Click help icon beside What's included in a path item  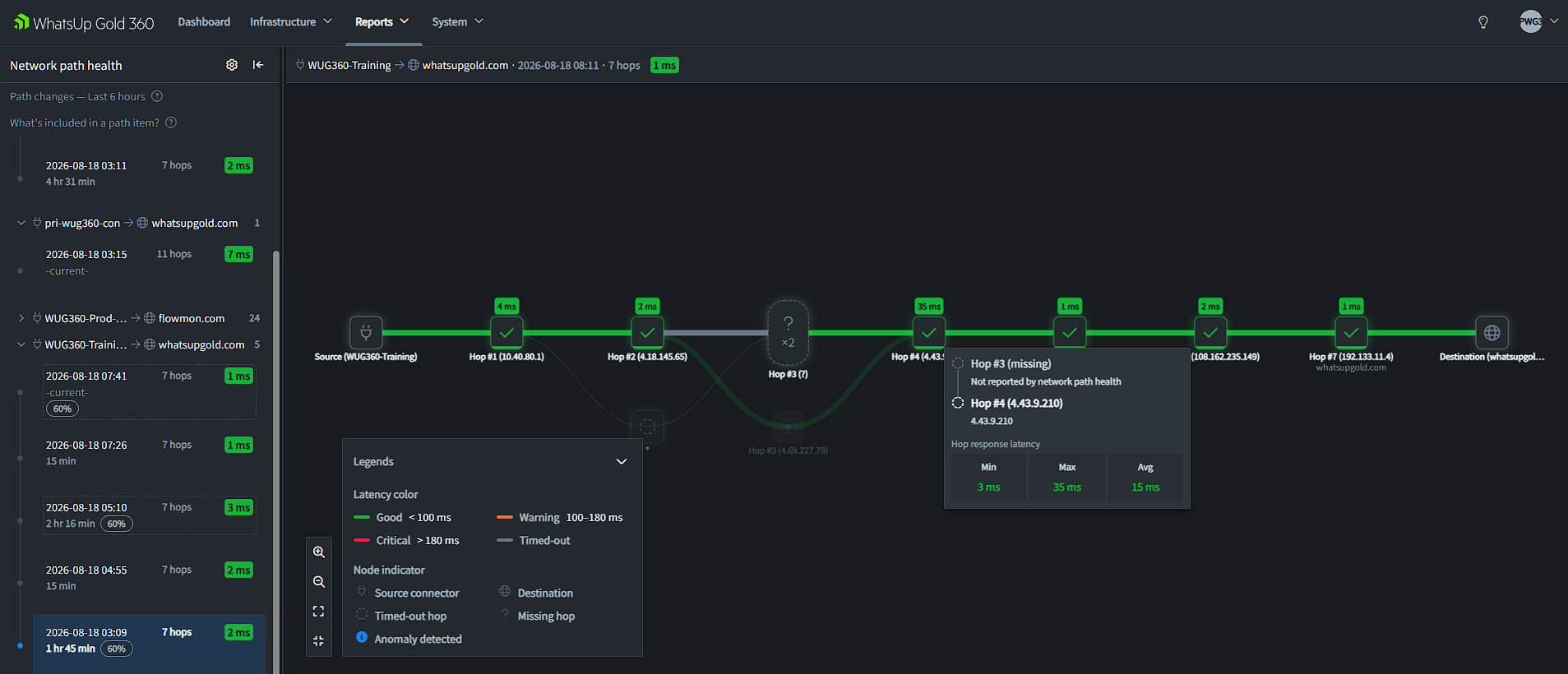(x=171, y=122)
